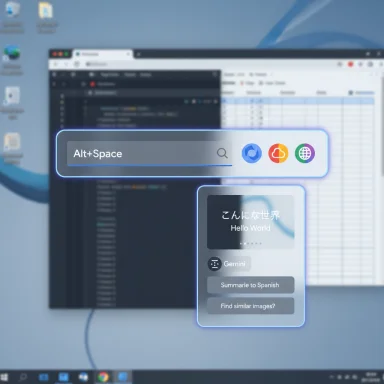Image resolution: width=384 pixels, height=384 pixels.
Task: Click the Find similar images button
Action: 250,306
